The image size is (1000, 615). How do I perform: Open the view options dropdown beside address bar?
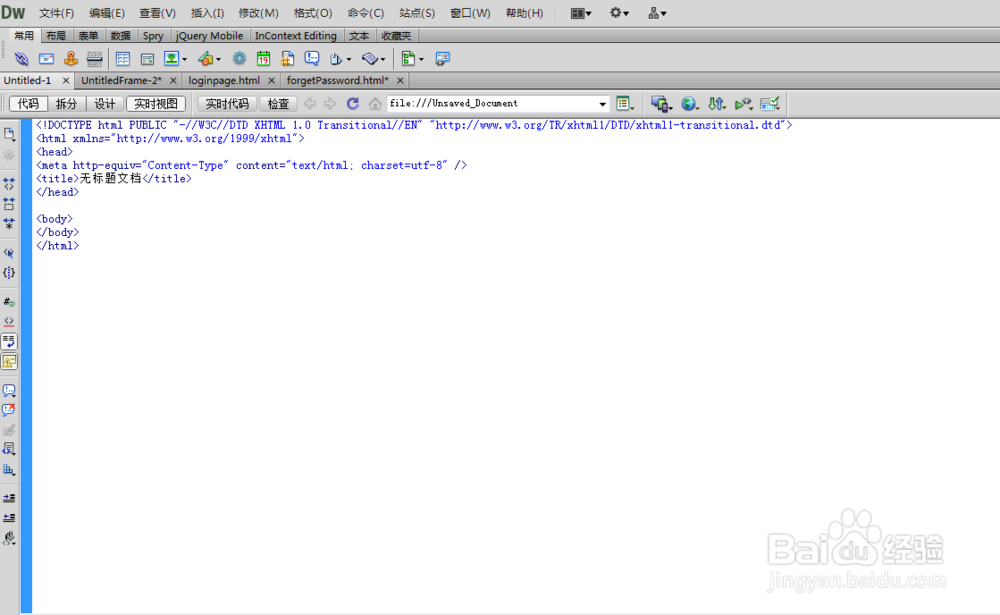[624, 103]
